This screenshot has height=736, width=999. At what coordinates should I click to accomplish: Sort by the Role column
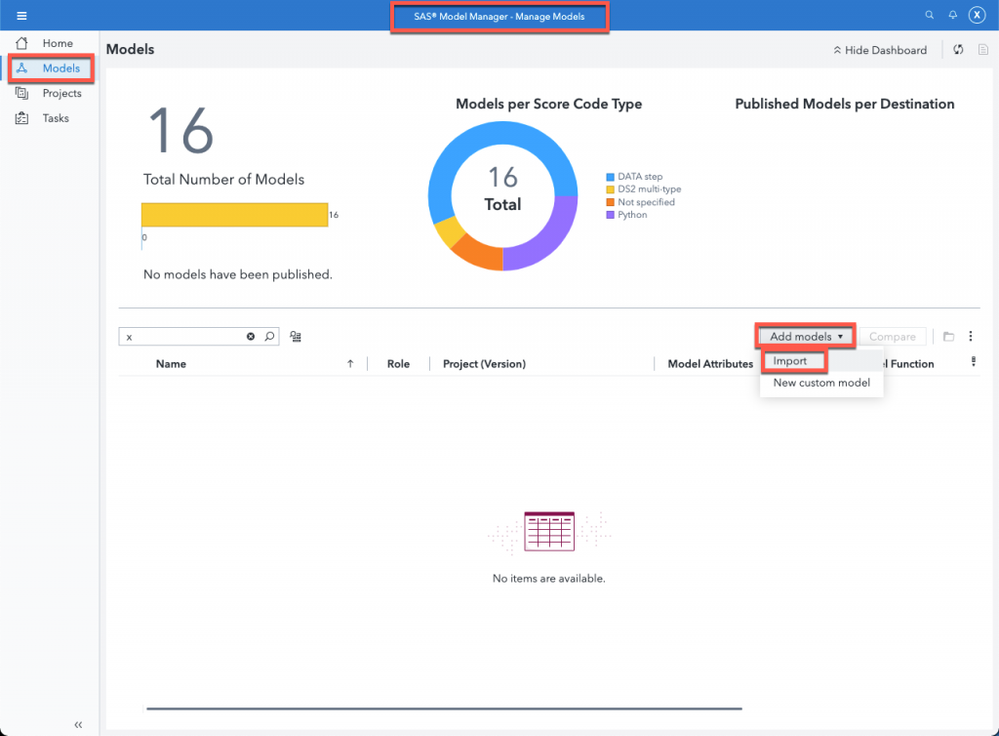pos(398,364)
